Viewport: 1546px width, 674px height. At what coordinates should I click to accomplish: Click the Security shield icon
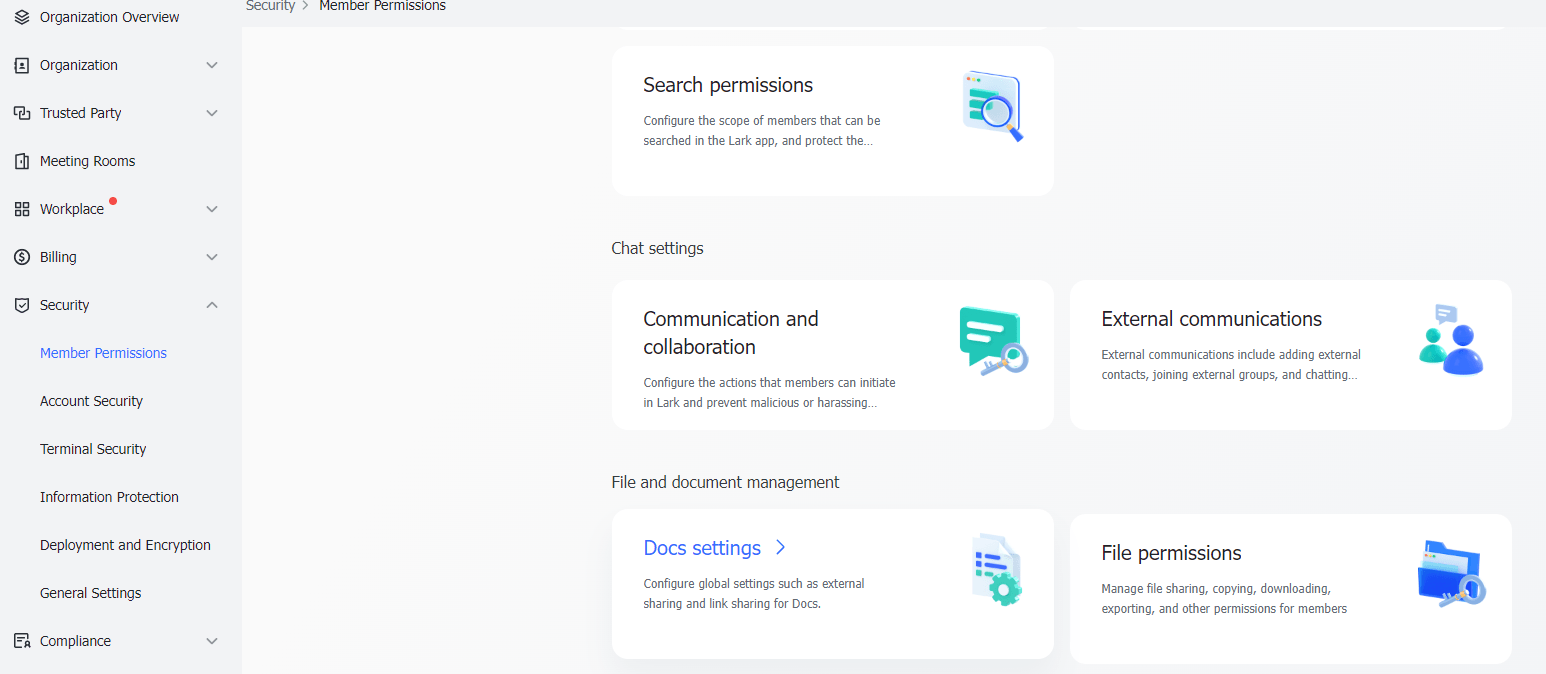coord(22,304)
